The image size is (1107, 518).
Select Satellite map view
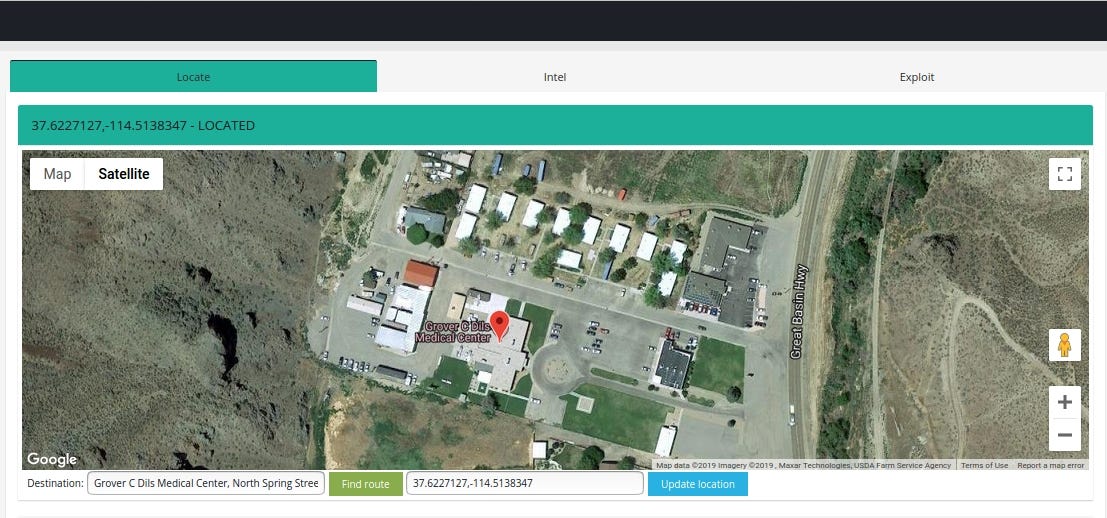pyautogui.click(x=124, y=174)
